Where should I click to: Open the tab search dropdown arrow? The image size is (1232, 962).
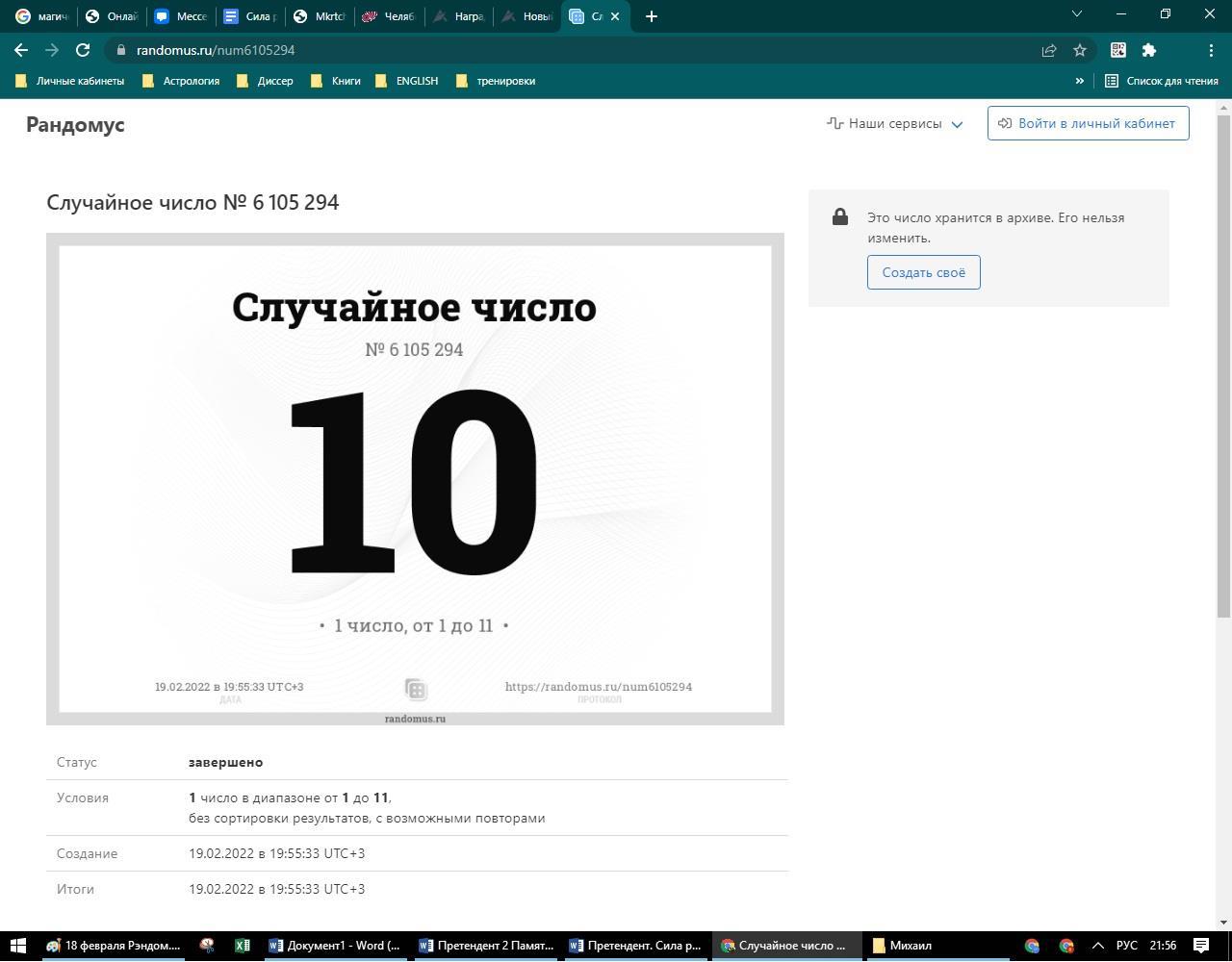point(1077,13)
